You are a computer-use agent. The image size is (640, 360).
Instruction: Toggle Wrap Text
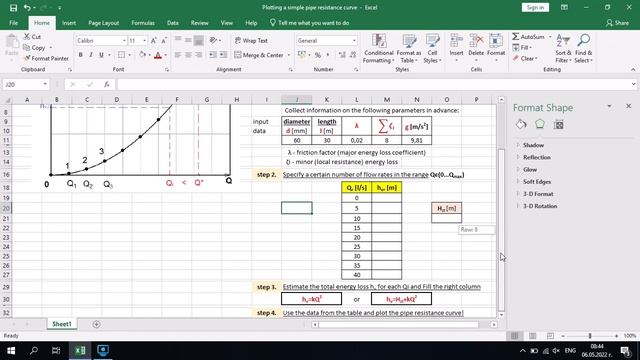[251, 40]
